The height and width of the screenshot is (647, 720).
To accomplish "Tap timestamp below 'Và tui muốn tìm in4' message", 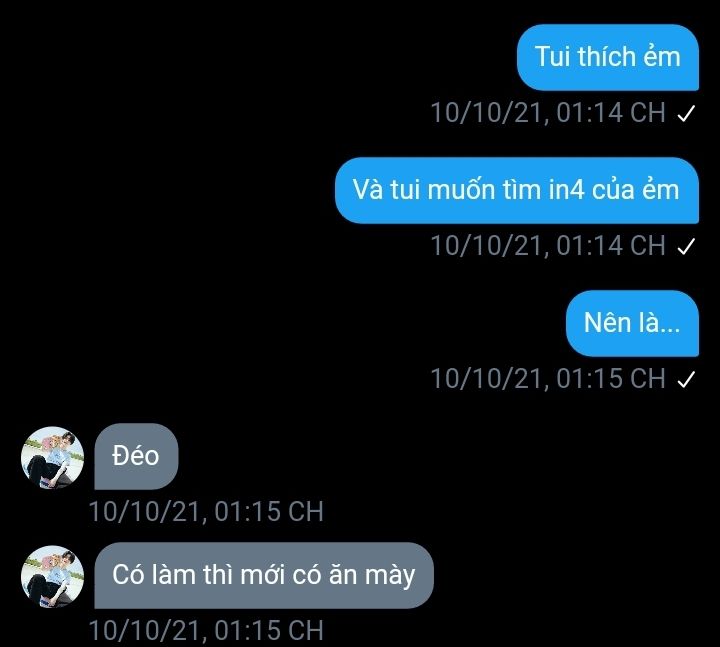I will point(548,246).
